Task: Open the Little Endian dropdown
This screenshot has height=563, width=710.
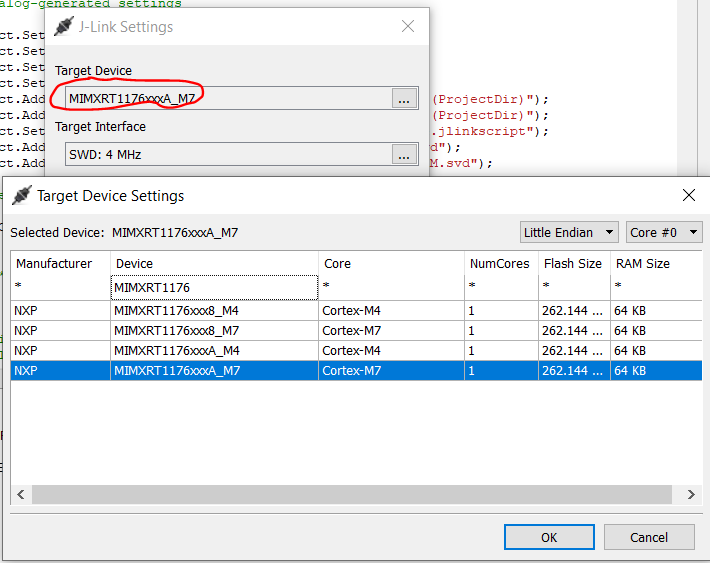Action: tap(568, 232)
